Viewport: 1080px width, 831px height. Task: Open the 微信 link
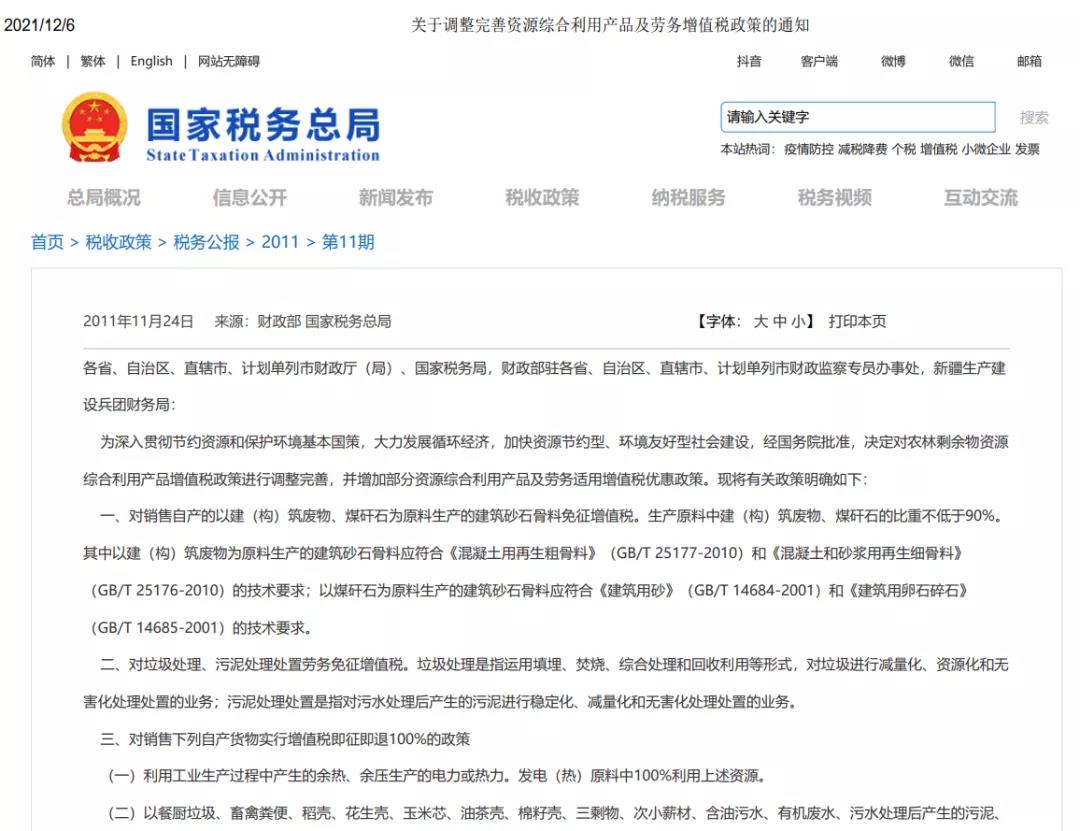(x=961, y=61)
